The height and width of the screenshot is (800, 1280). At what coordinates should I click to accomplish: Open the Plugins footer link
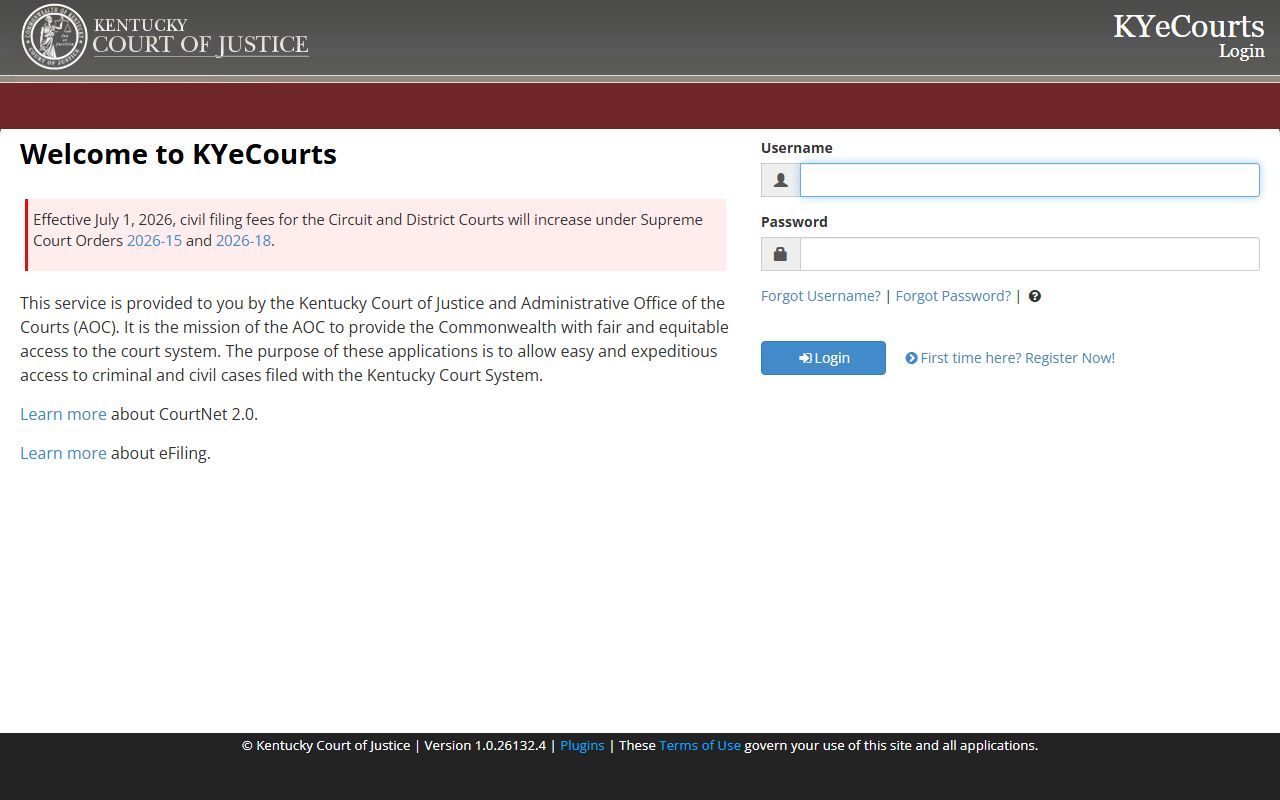pyautogui.click(x=582, y=745)
